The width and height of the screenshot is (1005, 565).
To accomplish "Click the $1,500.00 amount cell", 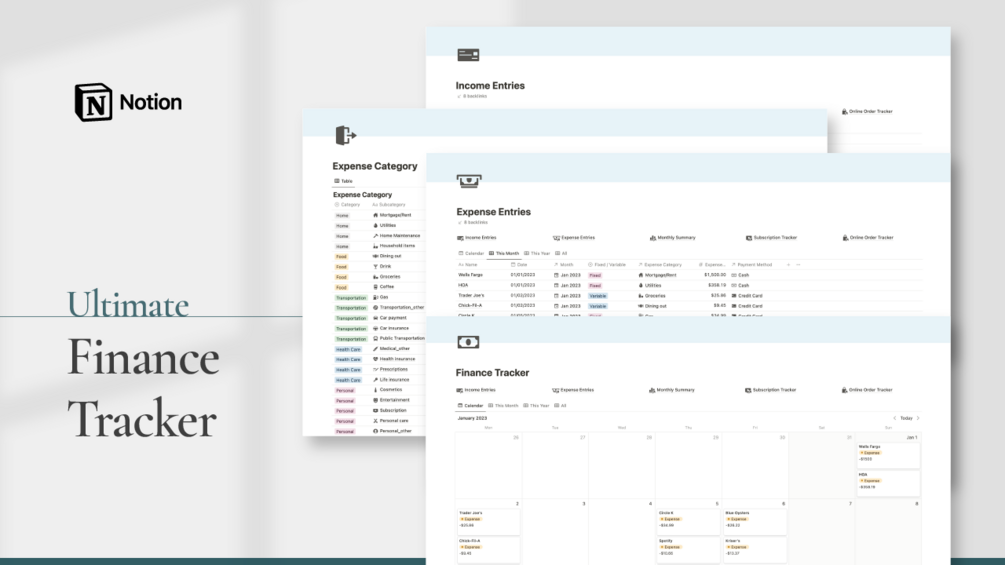I will tap(715, 275).
